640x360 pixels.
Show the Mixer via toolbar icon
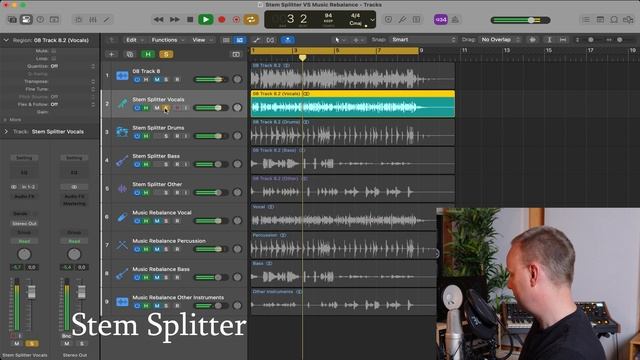click(93, 20)
